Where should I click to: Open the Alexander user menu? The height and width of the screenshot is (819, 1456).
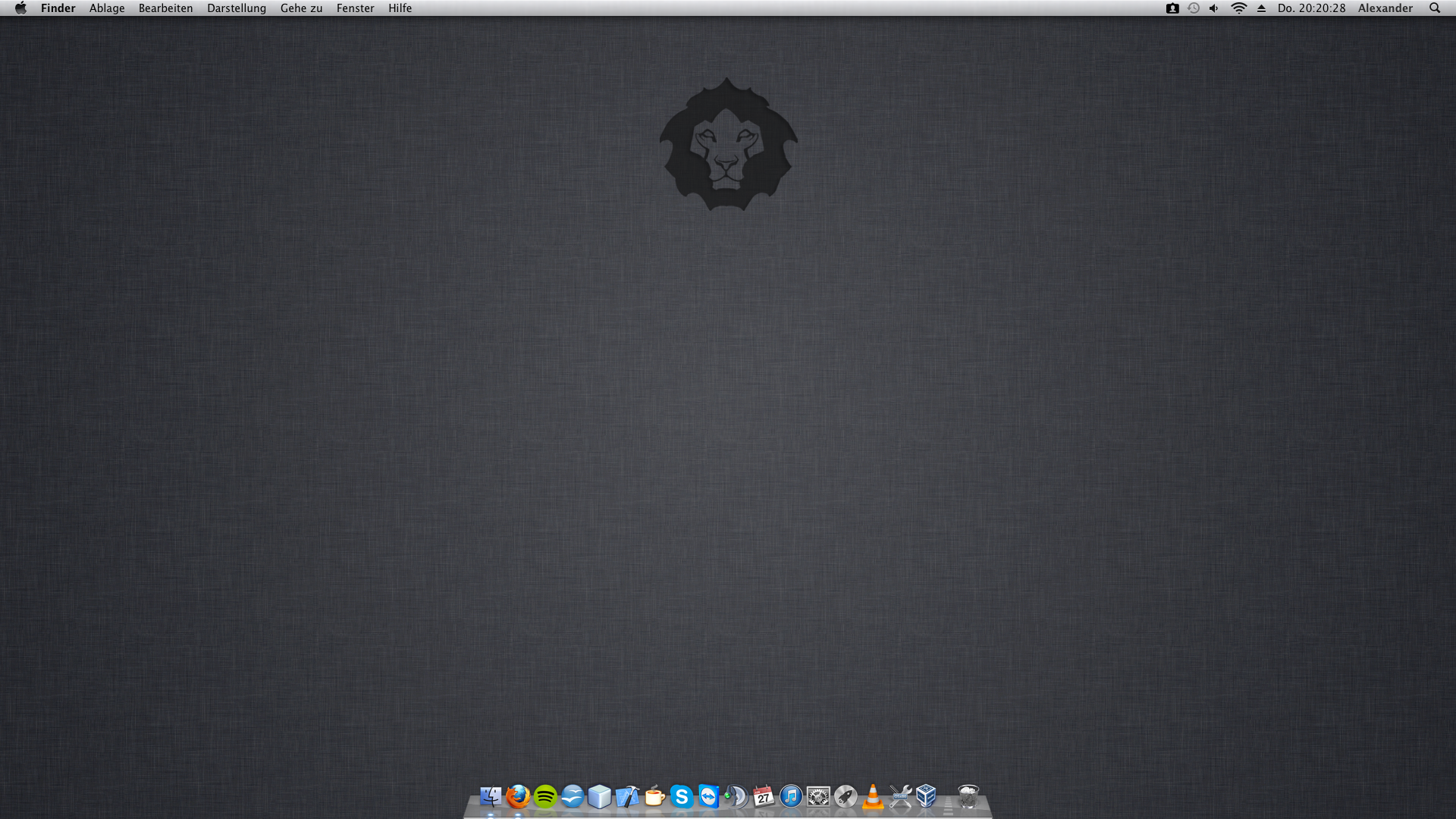(x=1385, y=8)
